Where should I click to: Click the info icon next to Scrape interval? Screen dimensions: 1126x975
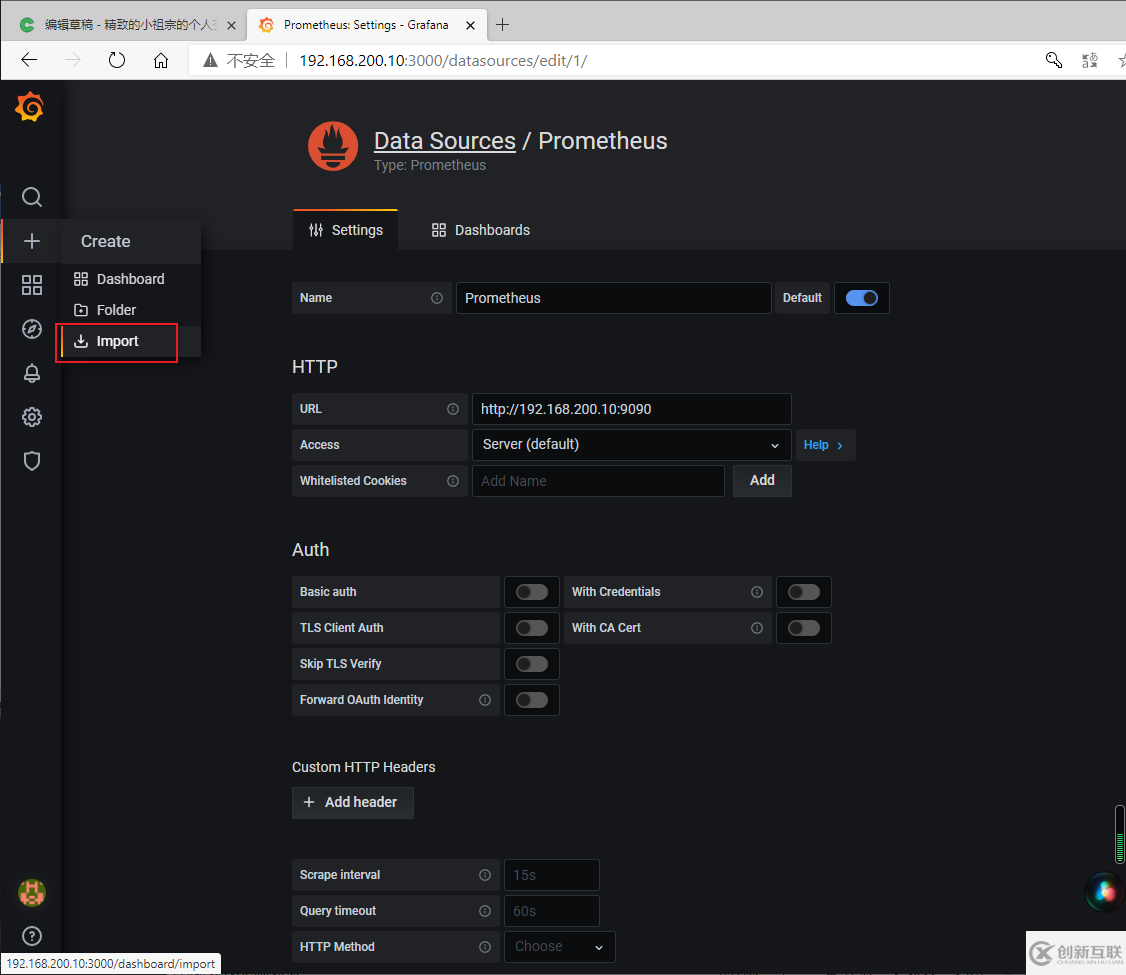pyautogui.click(x=485, y=875)
